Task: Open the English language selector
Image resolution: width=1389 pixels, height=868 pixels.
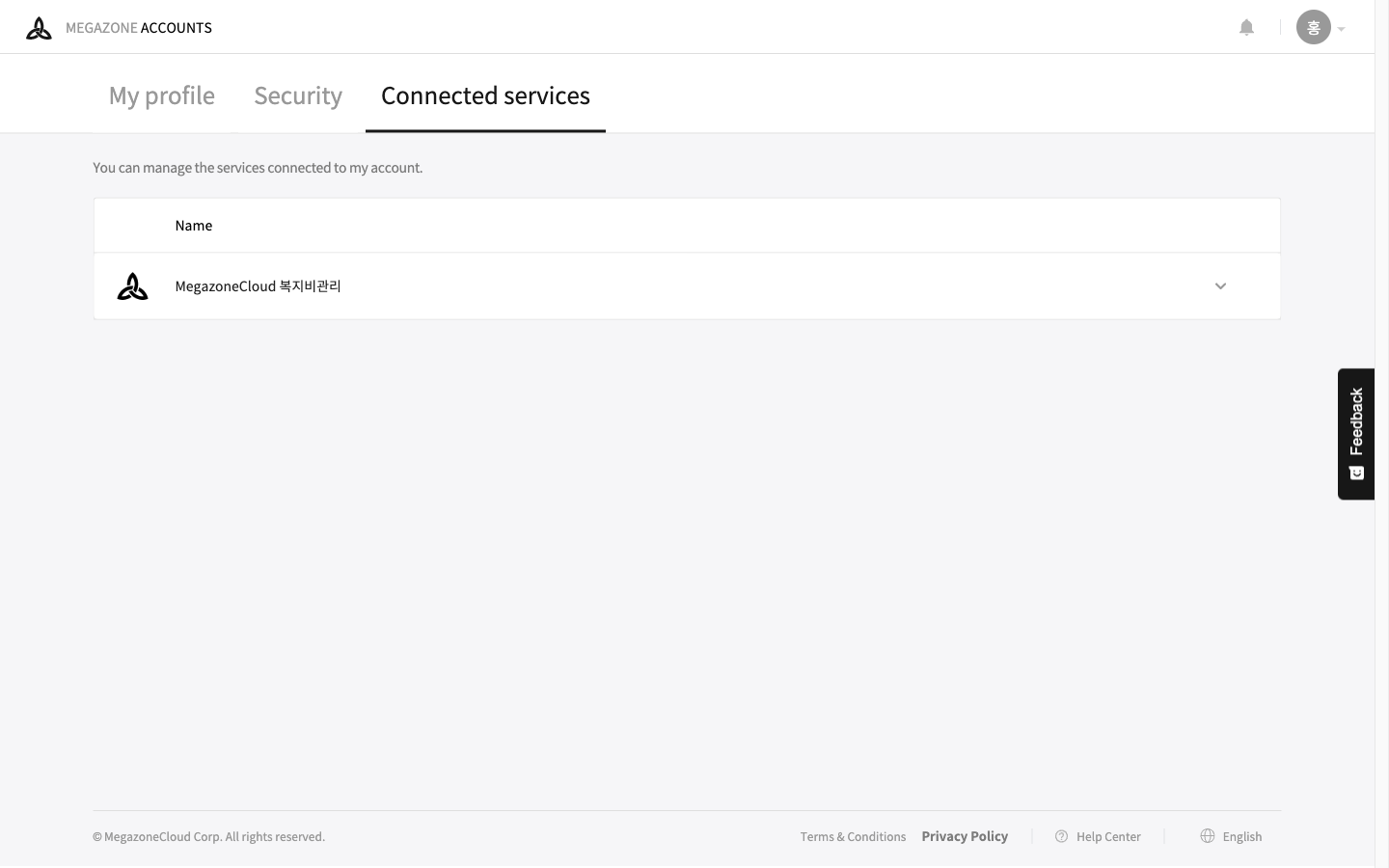Action: tap(1241, 836)
